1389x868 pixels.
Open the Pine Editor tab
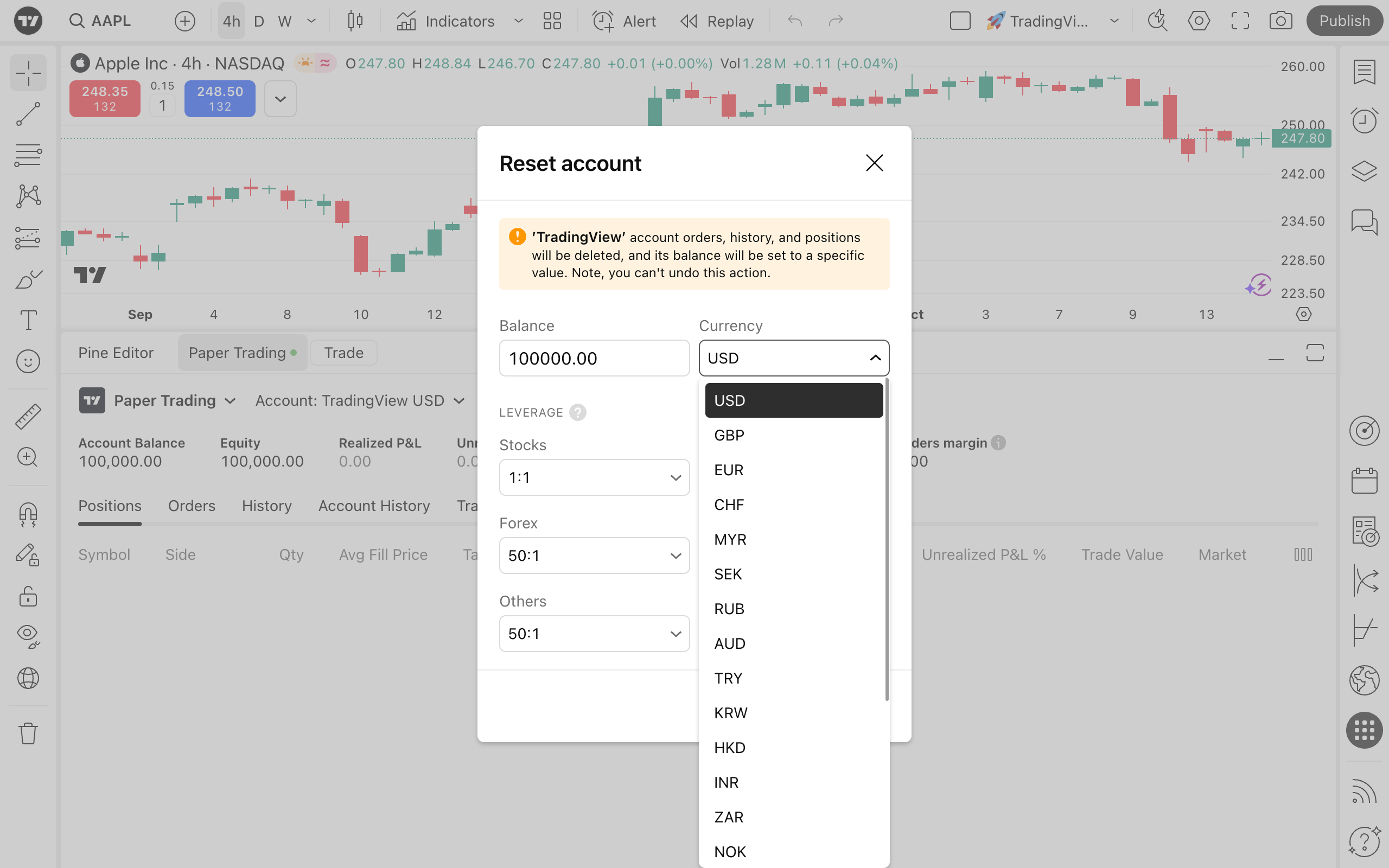(116, 353)
